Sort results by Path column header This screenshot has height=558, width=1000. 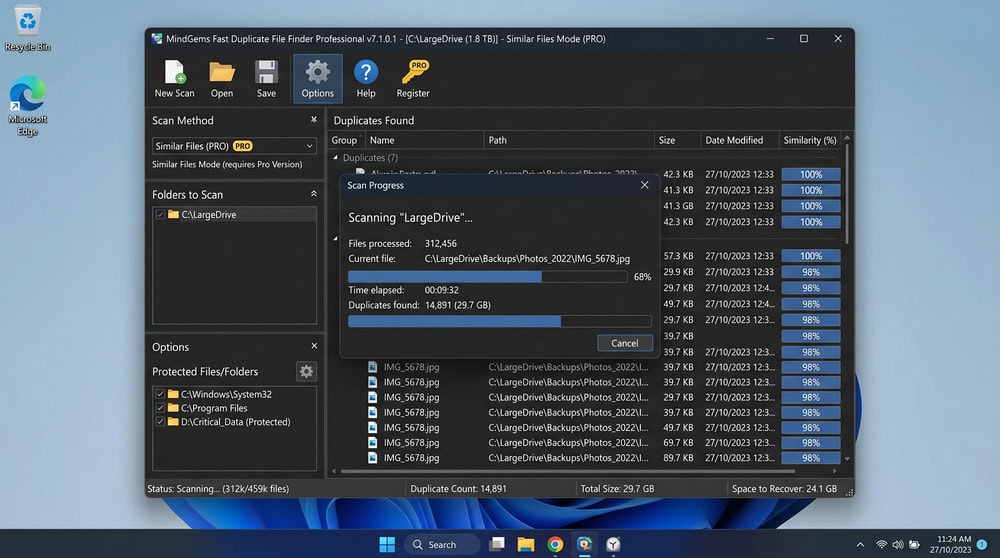569,140
